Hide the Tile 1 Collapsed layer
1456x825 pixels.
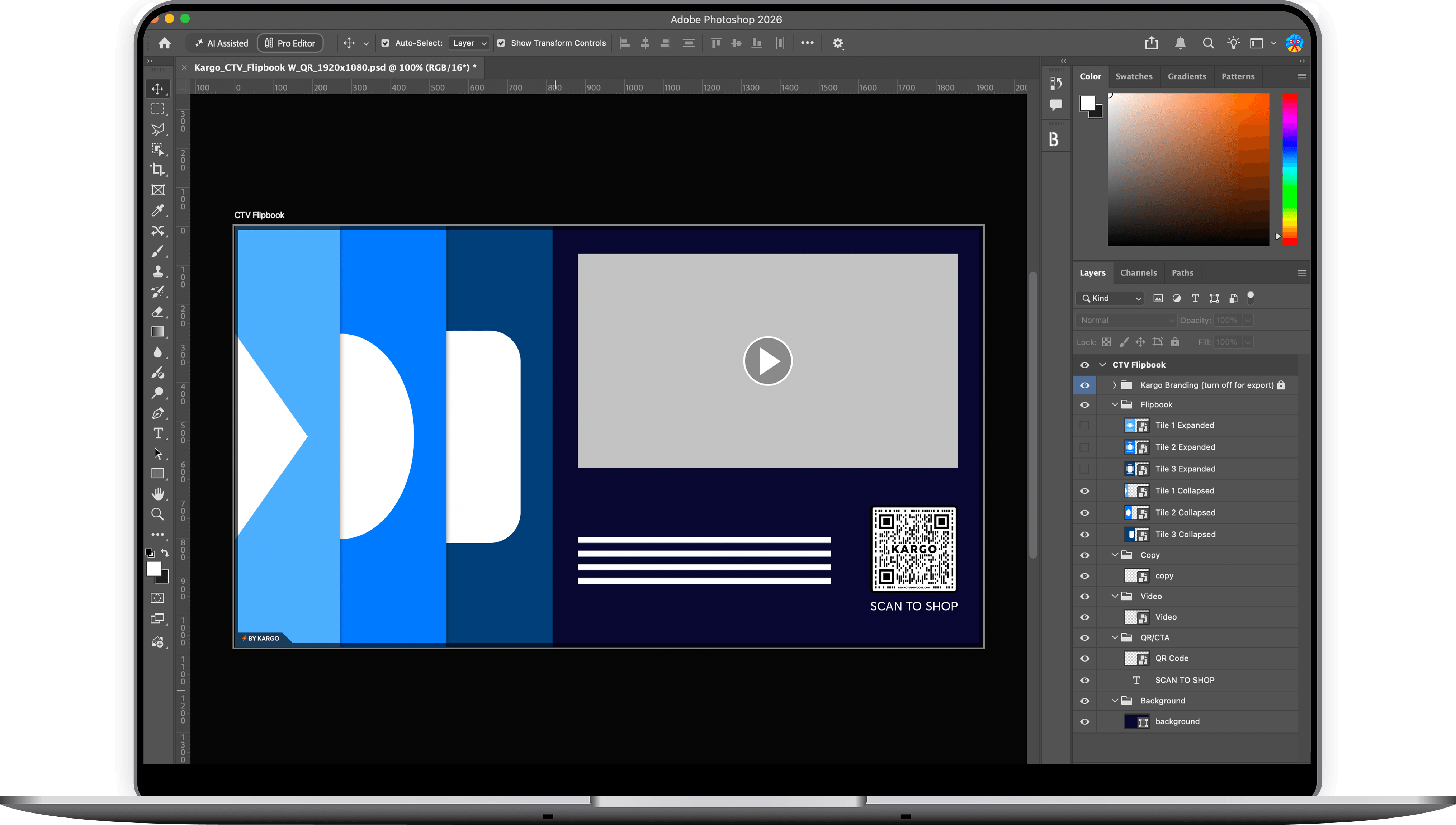[1084, 491]
